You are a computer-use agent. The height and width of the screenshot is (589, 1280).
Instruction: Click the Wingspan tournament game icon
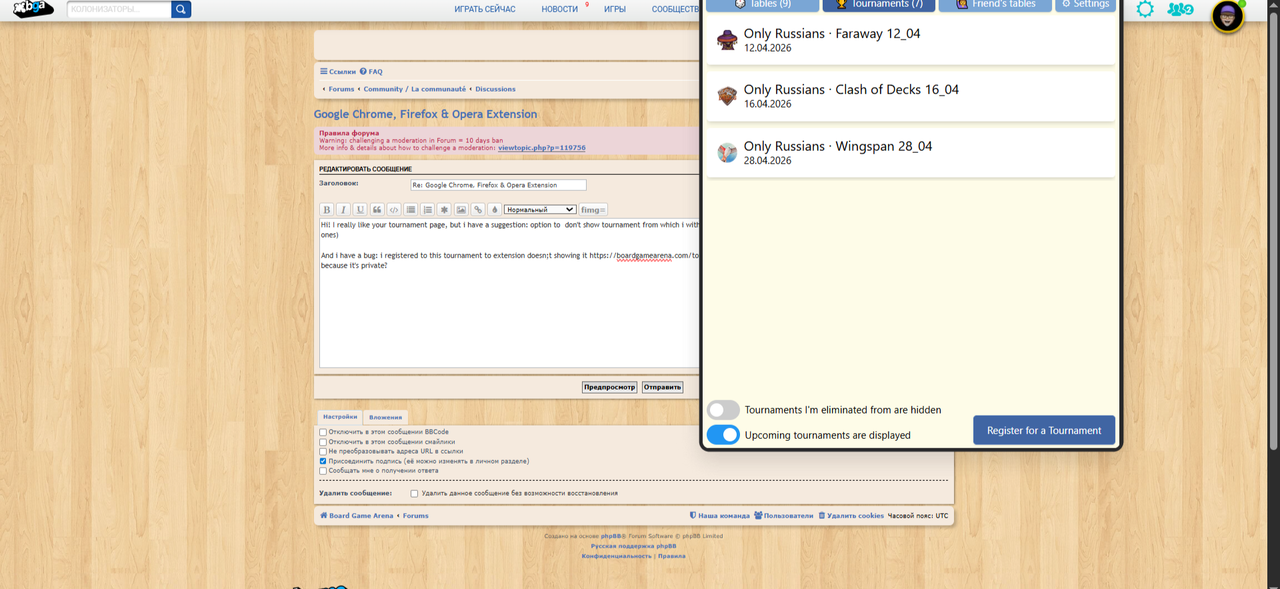(x=727, y=152)
